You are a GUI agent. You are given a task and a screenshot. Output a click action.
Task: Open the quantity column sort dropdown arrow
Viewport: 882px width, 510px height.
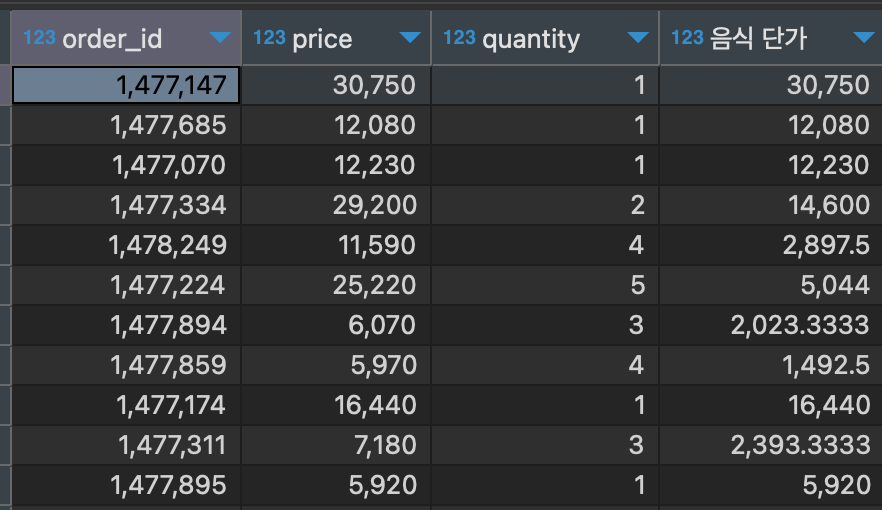point(638,38)
